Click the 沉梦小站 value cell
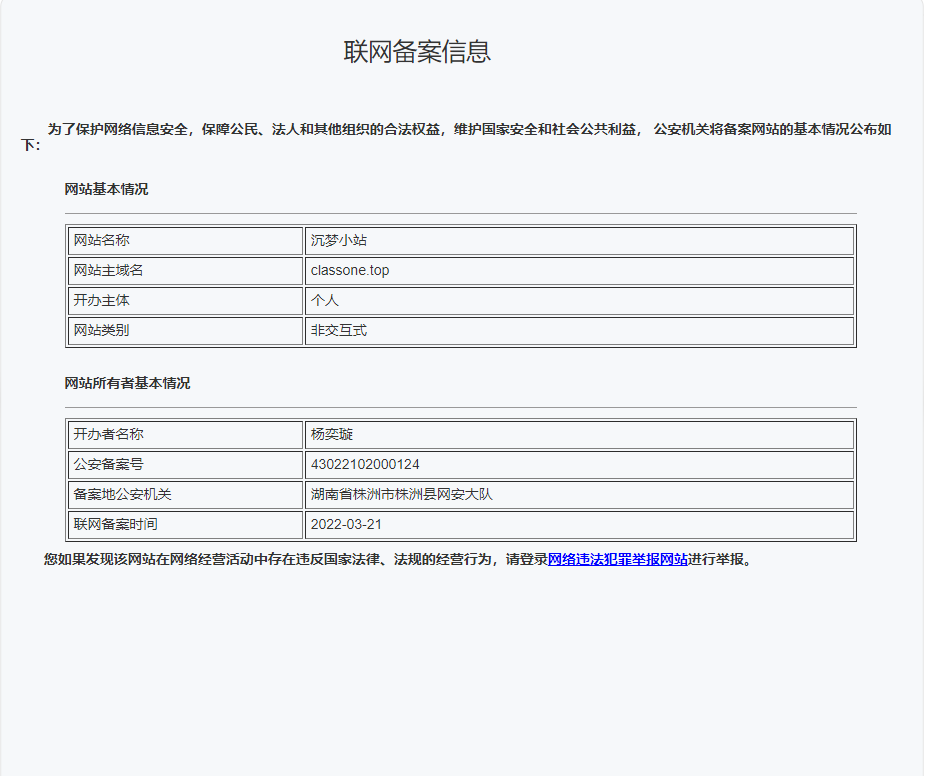This screenshot has height=776, width=925. 579,241
